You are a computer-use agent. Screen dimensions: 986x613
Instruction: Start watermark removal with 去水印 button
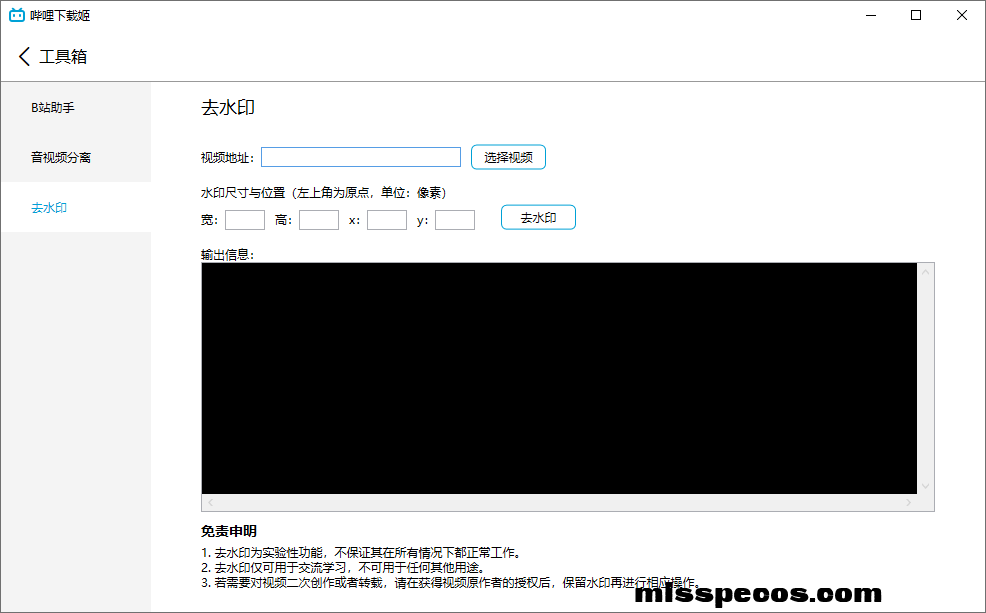(538, 218)
